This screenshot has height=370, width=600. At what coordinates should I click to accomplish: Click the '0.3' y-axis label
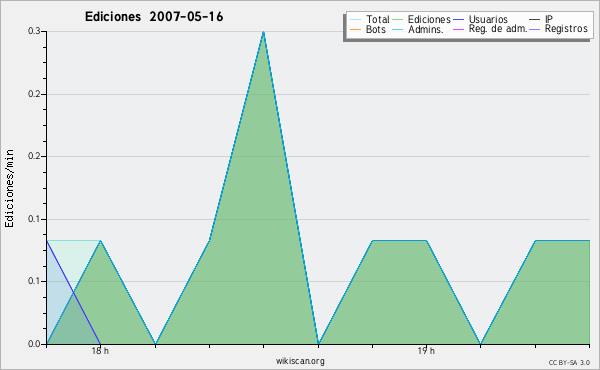tap(34, 31)
